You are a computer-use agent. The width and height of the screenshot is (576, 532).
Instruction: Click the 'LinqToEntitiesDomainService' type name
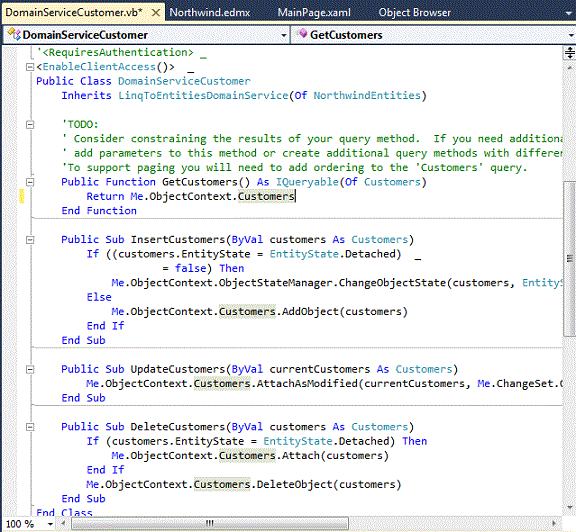point(203,96)
